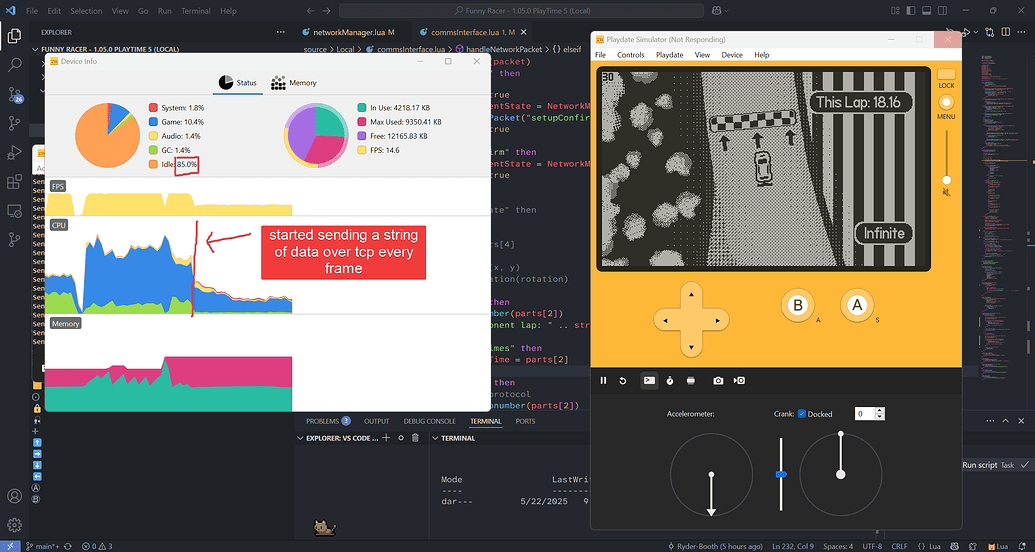Open the Accounts icon in activity bar
The height and width of the screenshot is (552, 1035).
pos(14,496)
